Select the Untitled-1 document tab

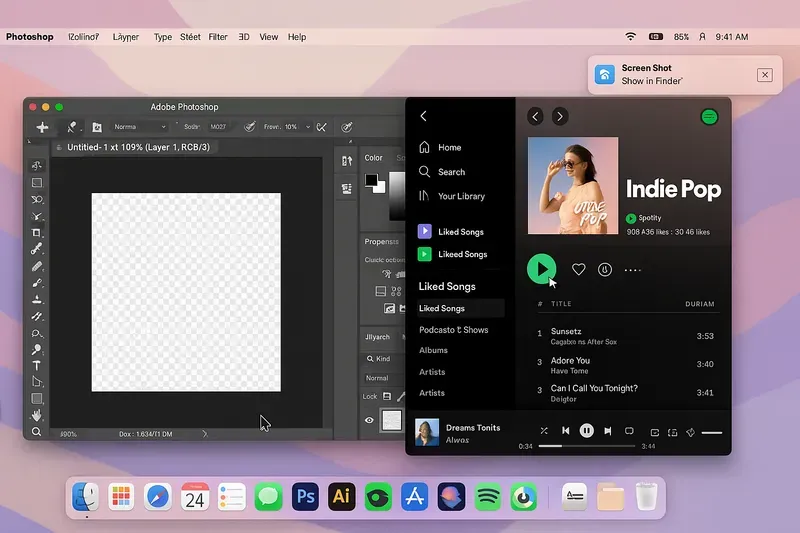[134, 147]
